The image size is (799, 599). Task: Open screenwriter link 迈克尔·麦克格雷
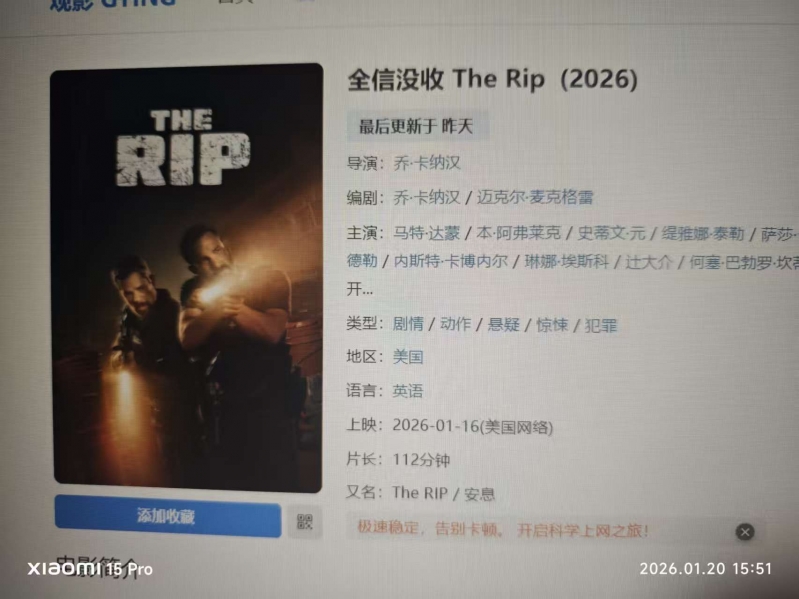pos(535,197)
